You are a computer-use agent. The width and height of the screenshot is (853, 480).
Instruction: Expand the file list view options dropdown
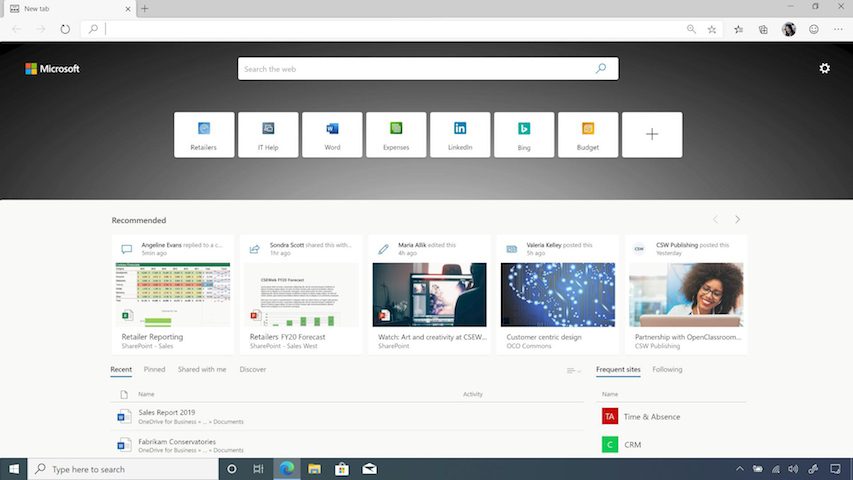point(574,371)
